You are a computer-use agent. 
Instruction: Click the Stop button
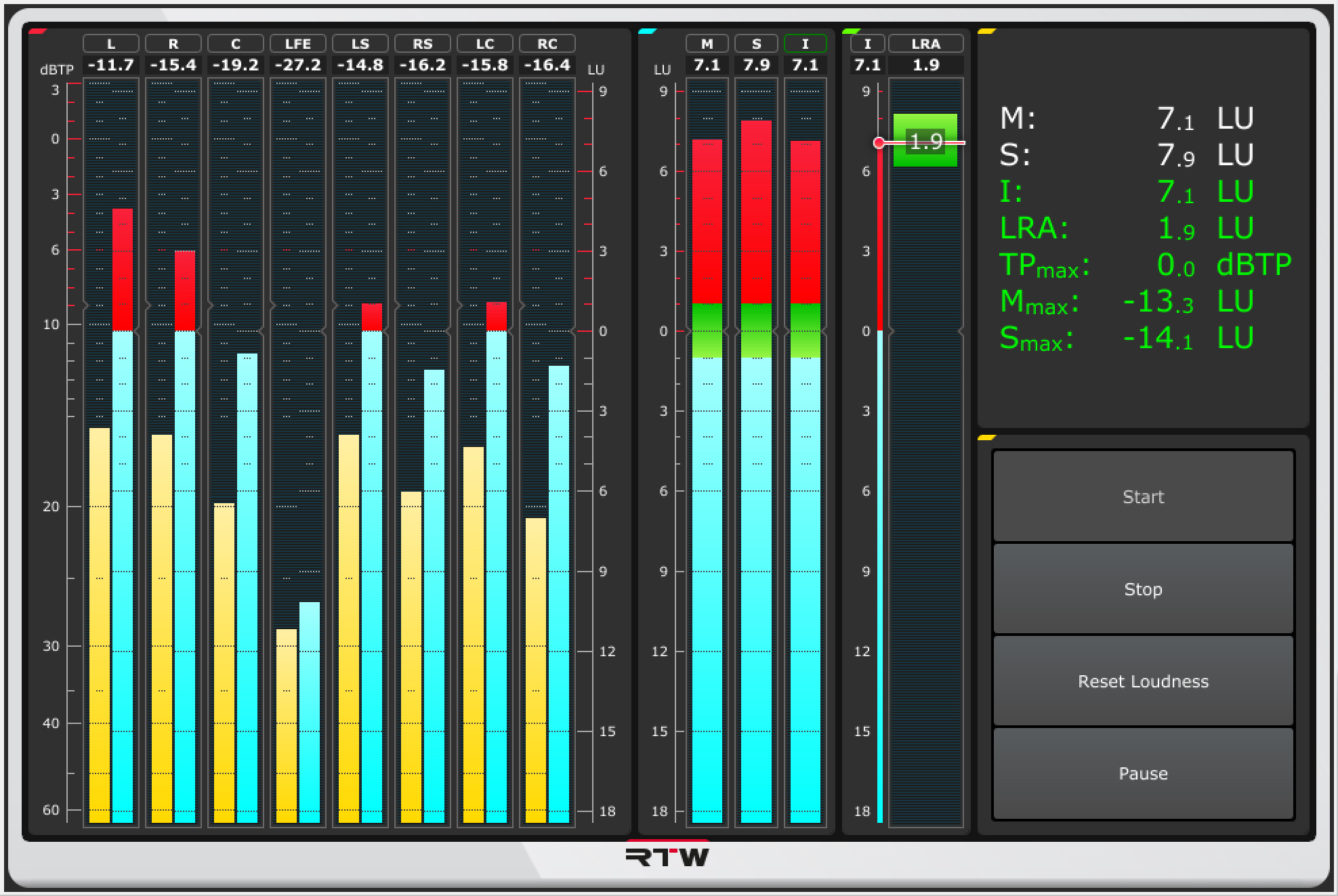click(x=1143, y=589)
